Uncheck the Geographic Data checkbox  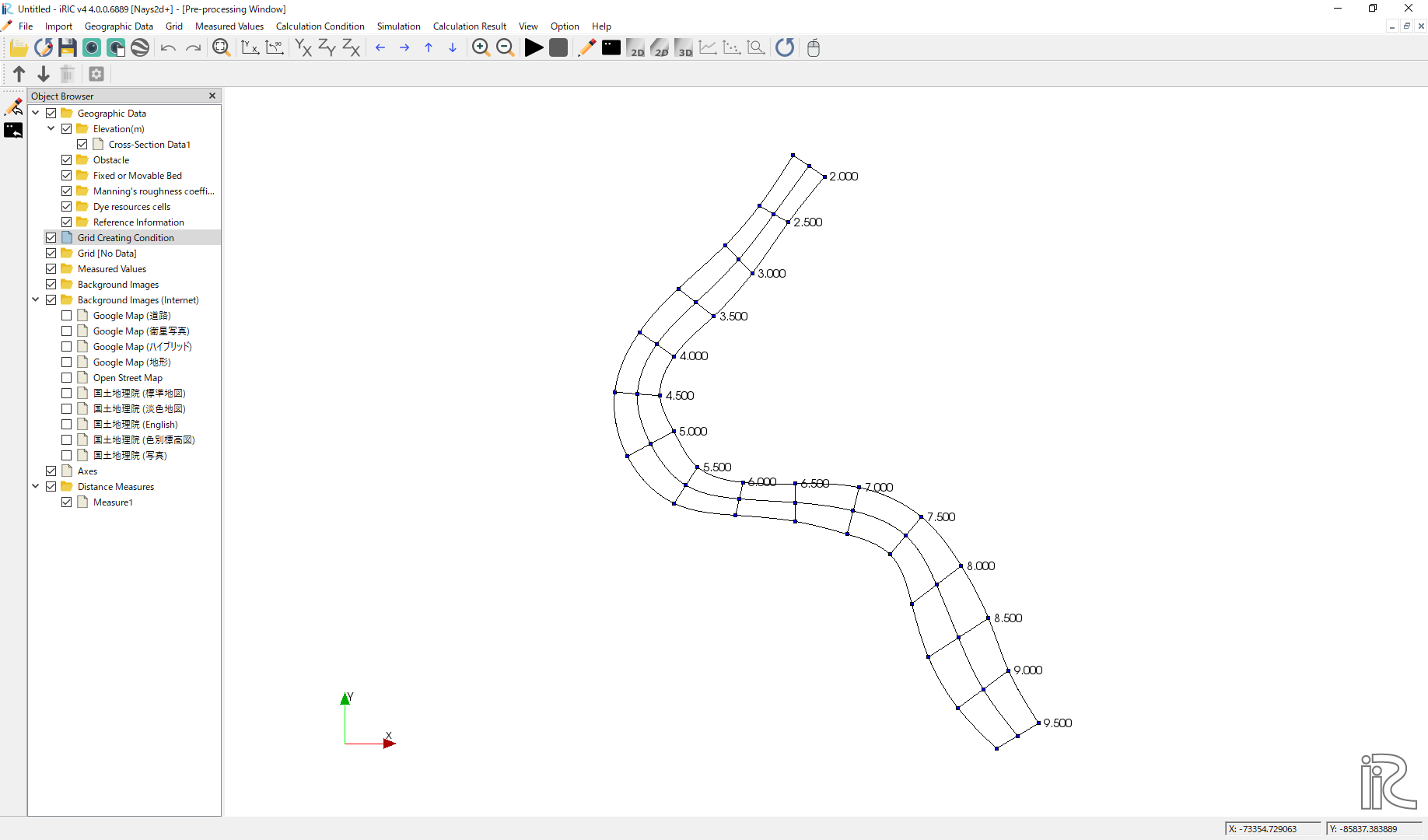(51, 114)
